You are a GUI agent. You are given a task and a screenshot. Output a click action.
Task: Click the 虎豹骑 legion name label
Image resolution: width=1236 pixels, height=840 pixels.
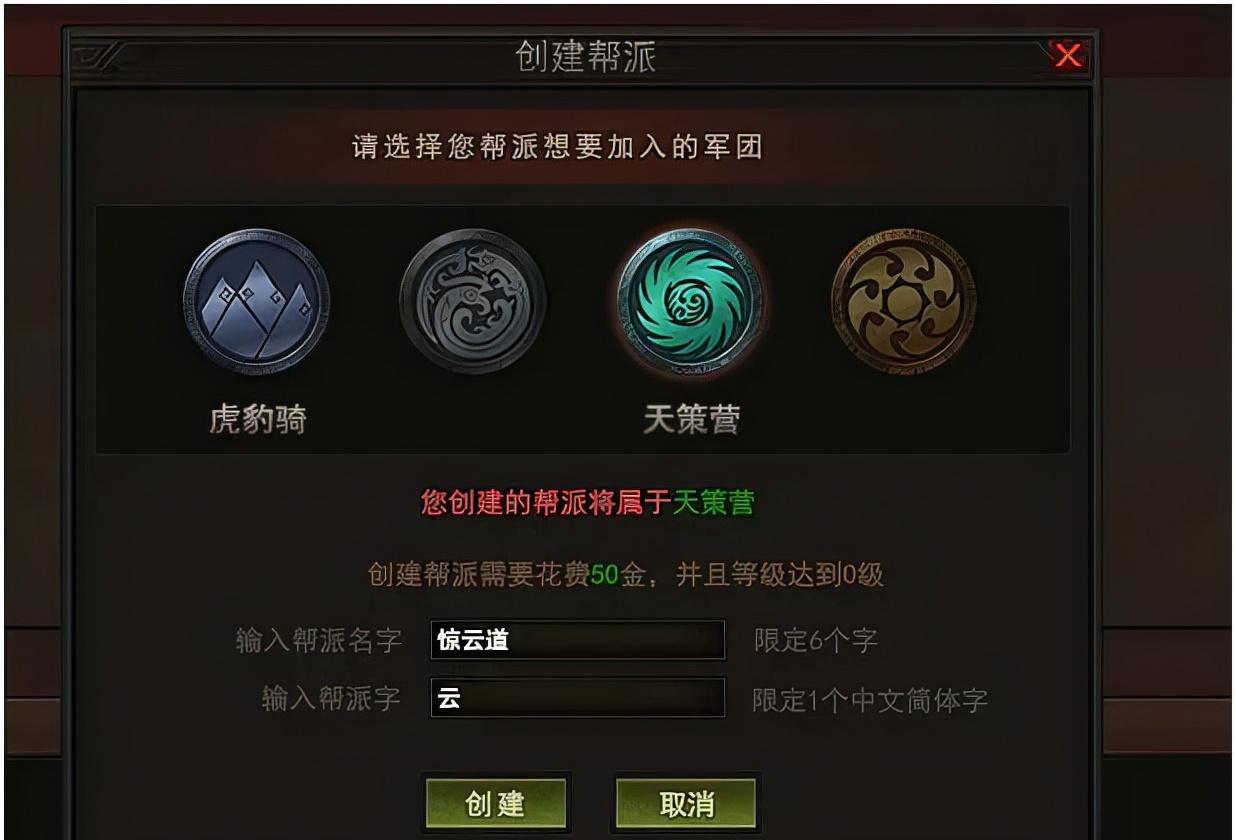point(256,420)
